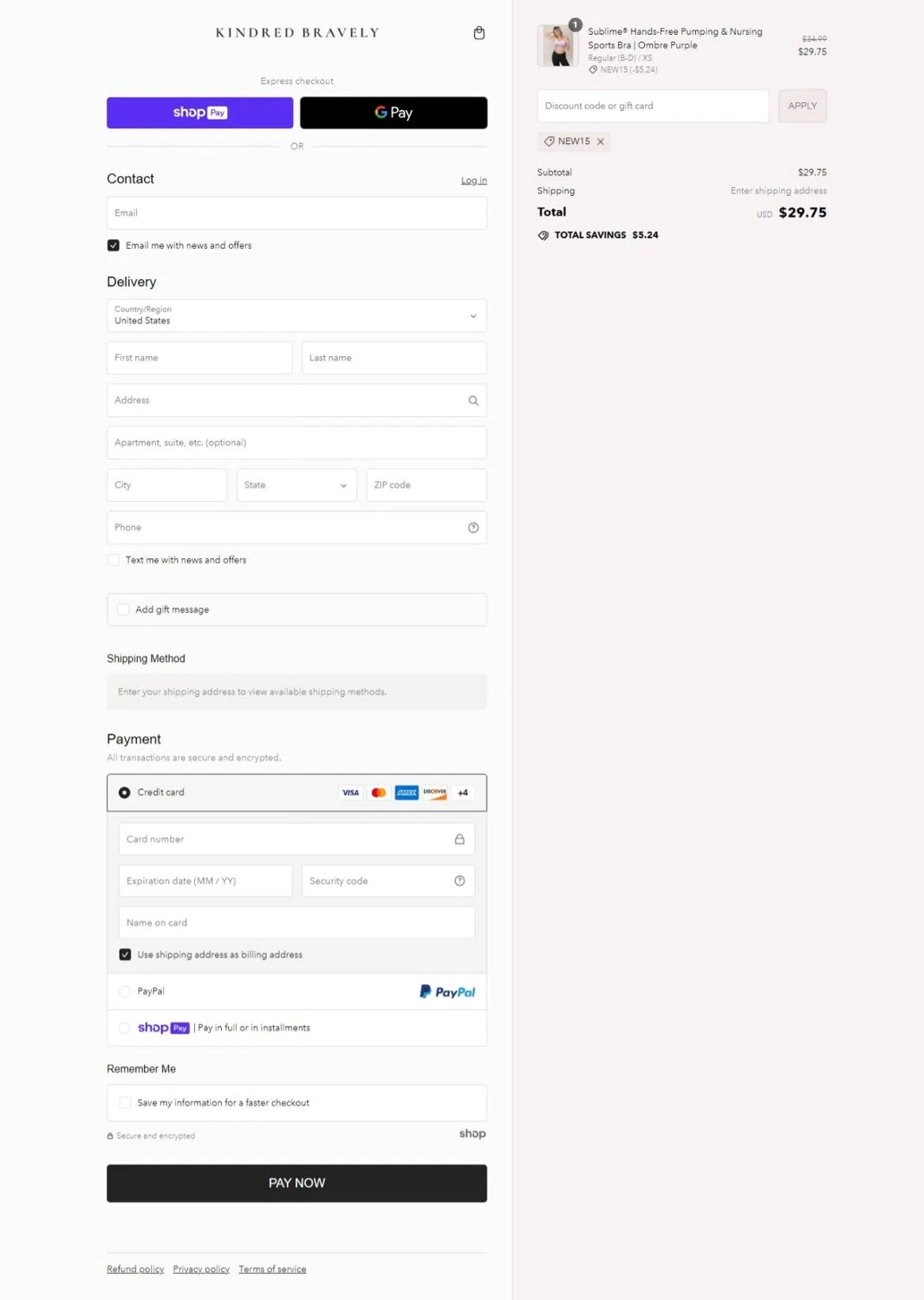
Task: Click the phone field help icon
Action: click(473, 528)
